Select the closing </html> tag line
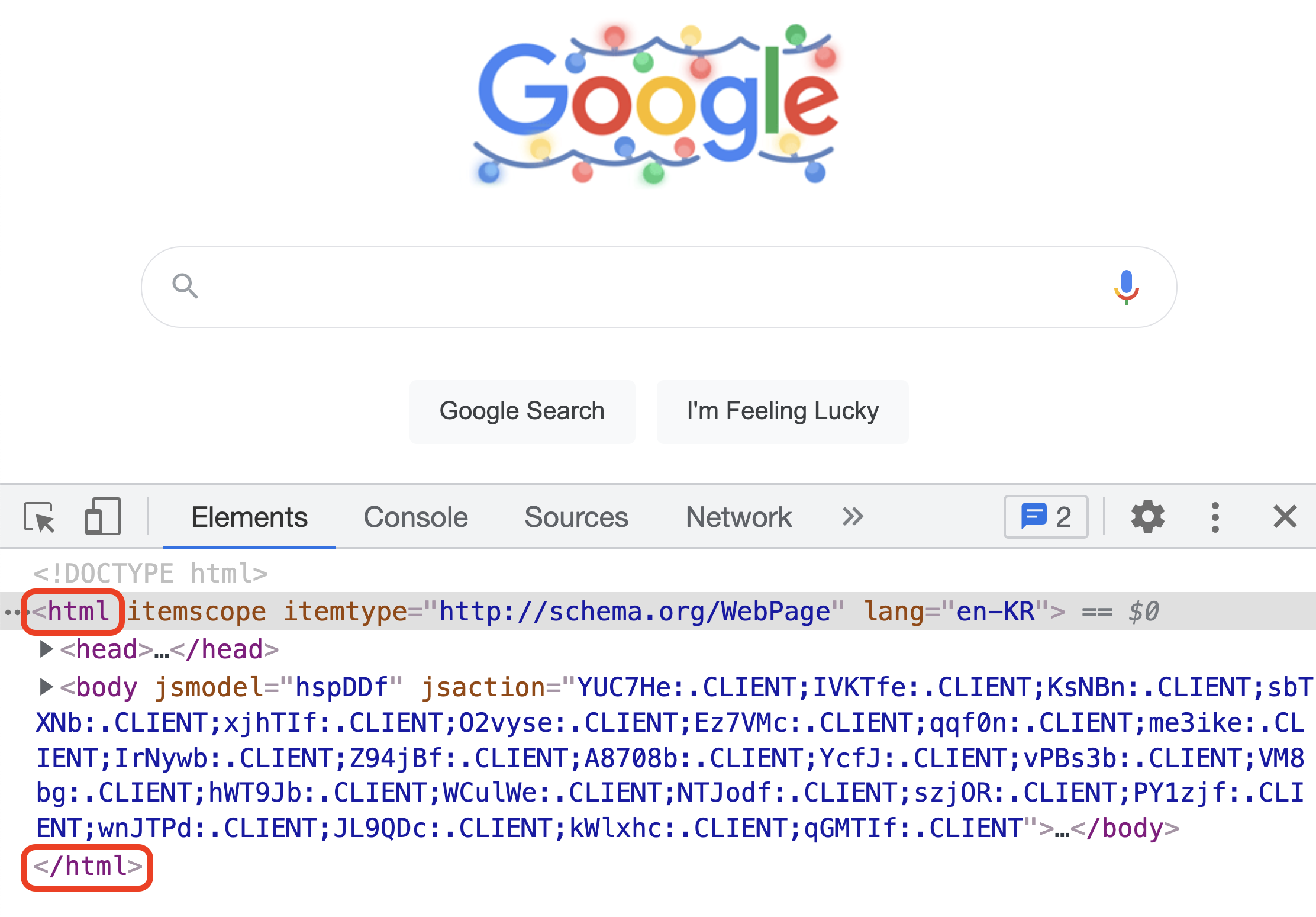The height and width of the screenshot is (917, 1316). point(88,867)
